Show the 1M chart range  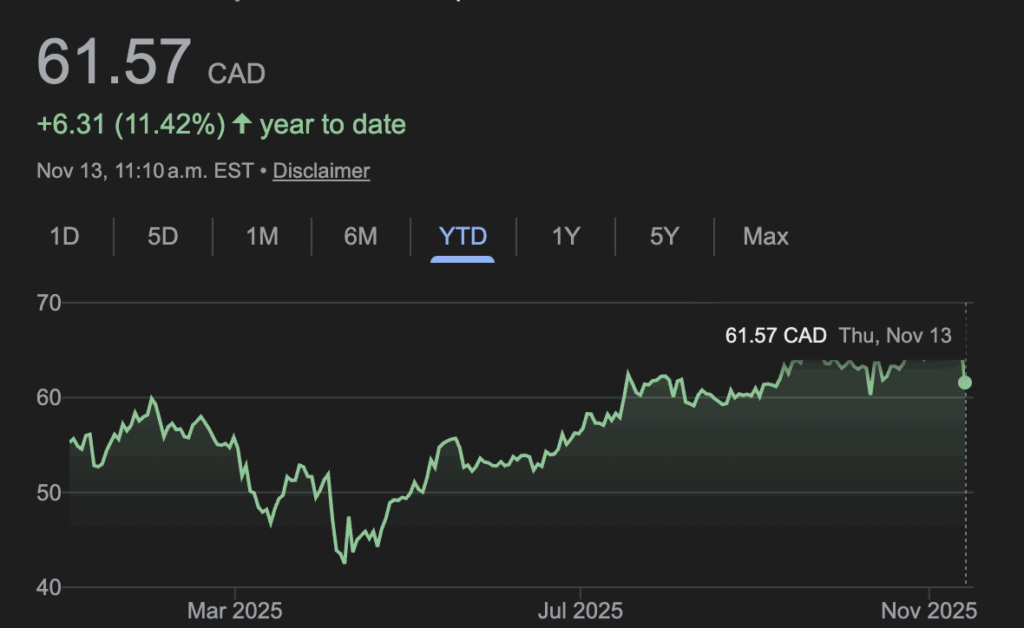[262, 237]
